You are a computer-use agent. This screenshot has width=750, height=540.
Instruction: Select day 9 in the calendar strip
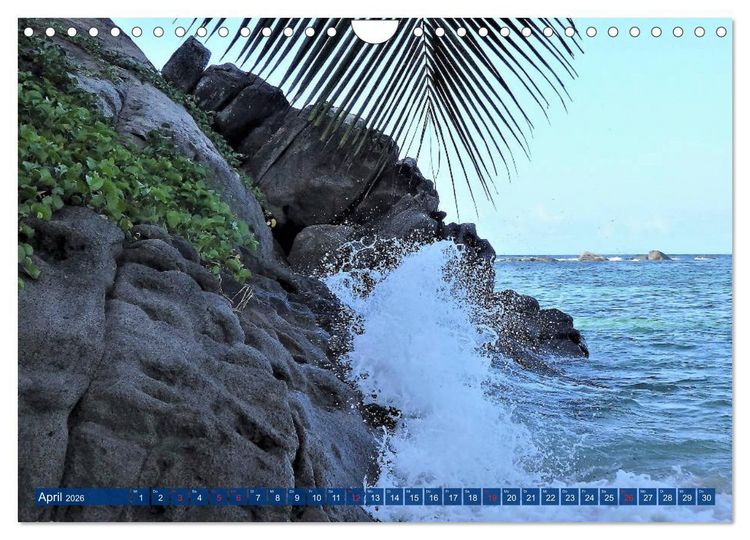click(297, 497)
